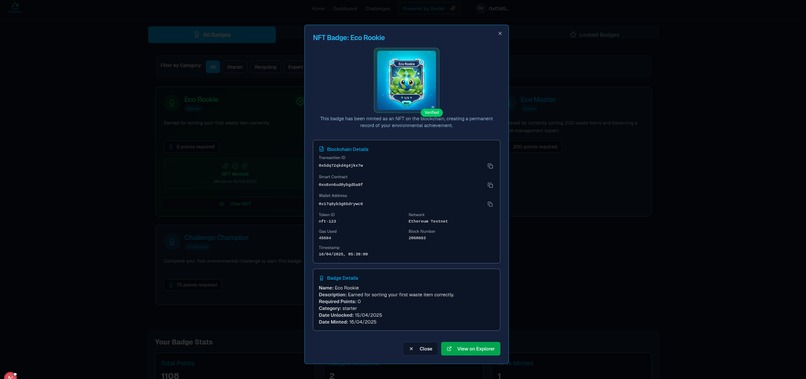This screenshot has width=806, height=379.
Task: Click the Your Badge Stats heading
Action: (x=184, y=342)
